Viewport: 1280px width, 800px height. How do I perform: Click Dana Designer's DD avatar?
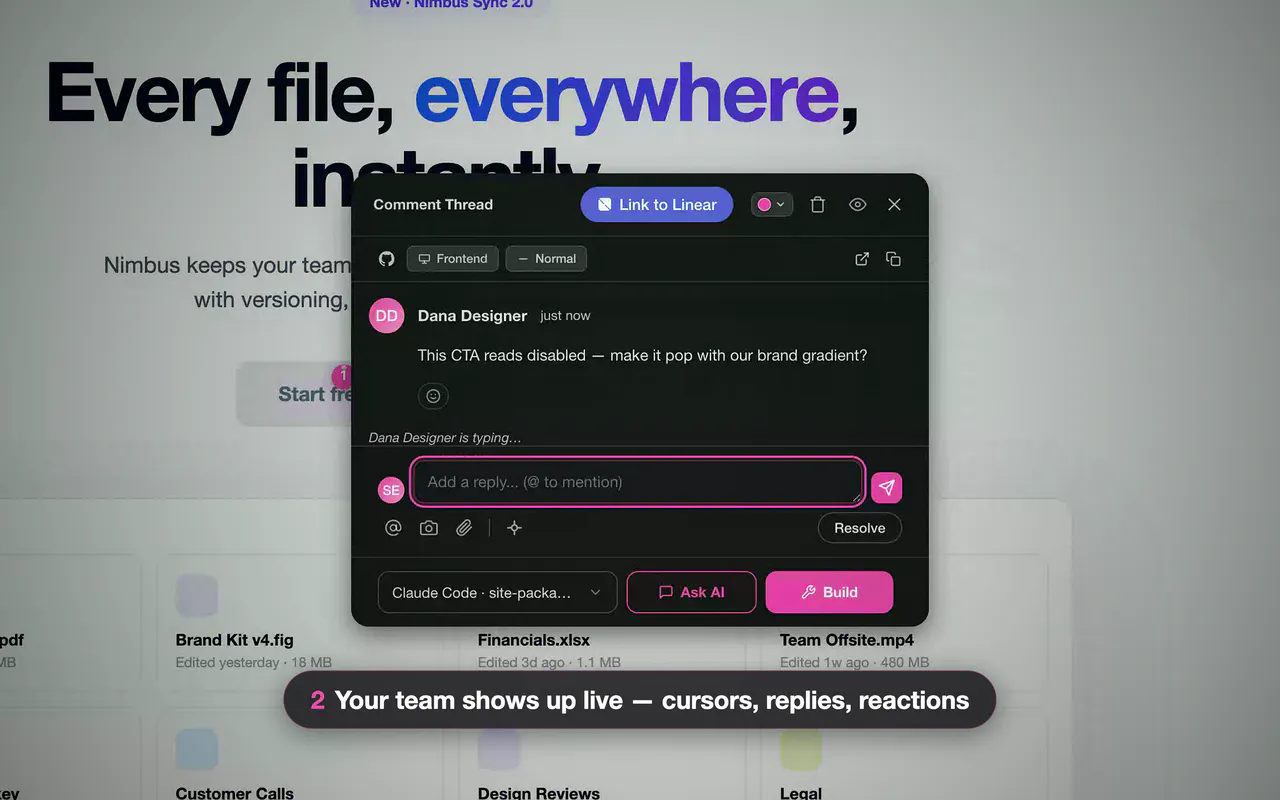tap(387, 316)
